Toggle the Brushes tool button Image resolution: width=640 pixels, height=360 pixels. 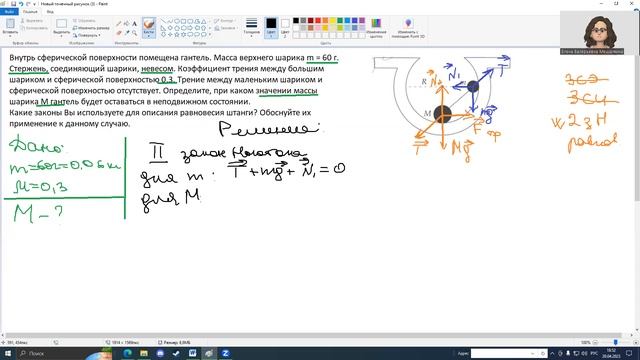point(149,27)
